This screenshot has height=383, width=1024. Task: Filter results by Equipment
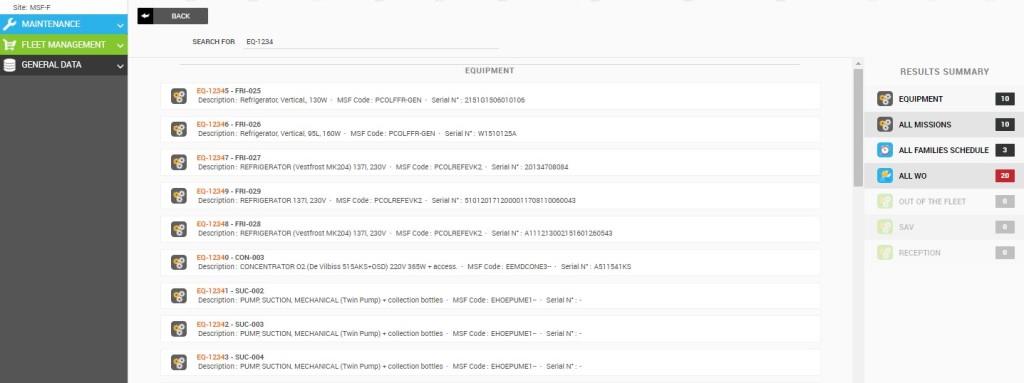(944, 99)
